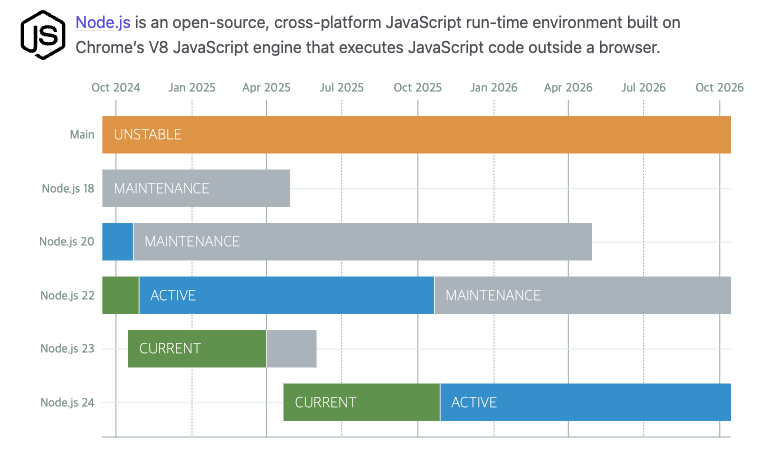Click the Node.js 18 MAINTENANCE bar

pos(196,188)
